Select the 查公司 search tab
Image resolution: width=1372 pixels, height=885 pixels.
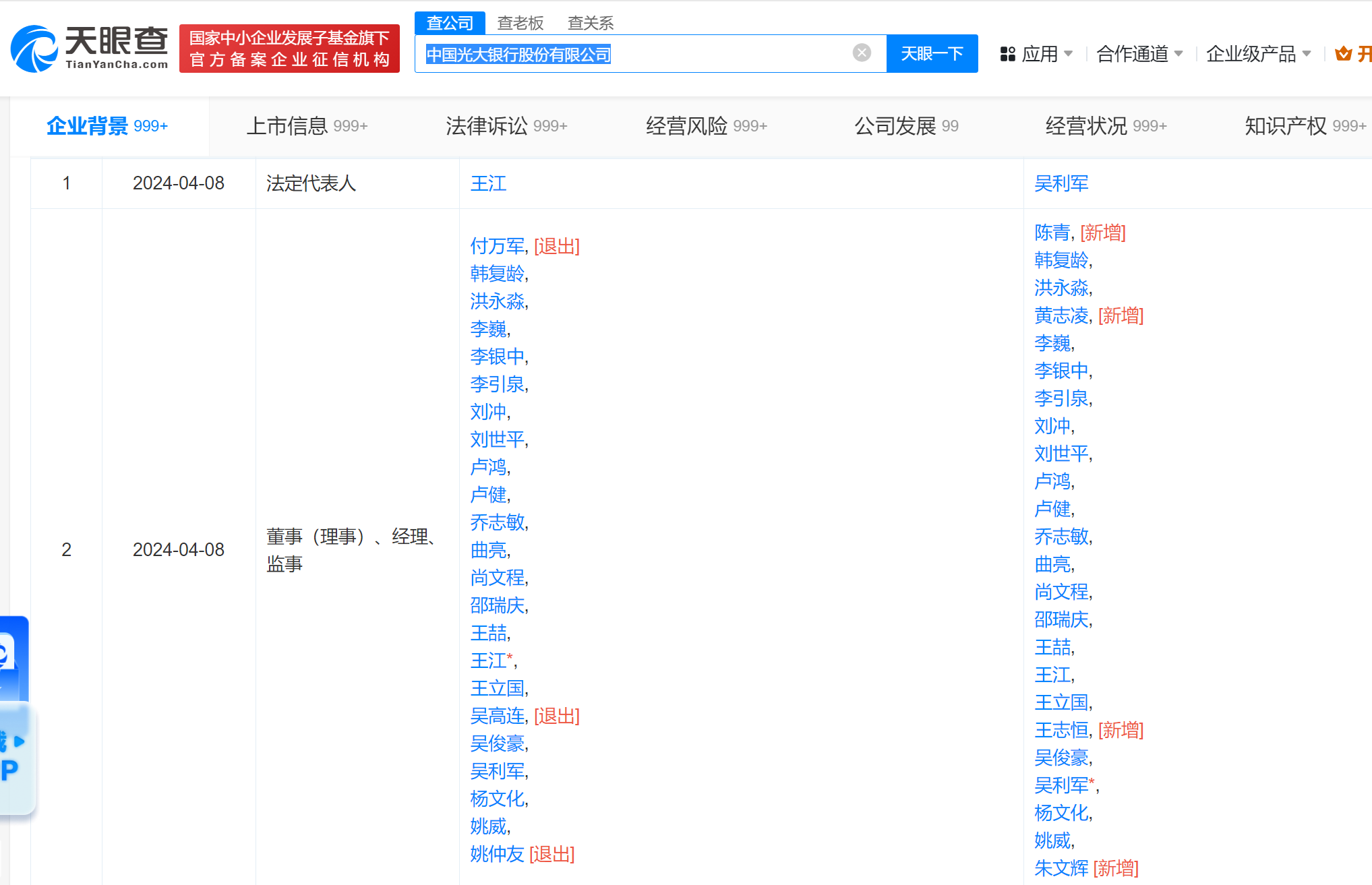(x=450, y=23)
